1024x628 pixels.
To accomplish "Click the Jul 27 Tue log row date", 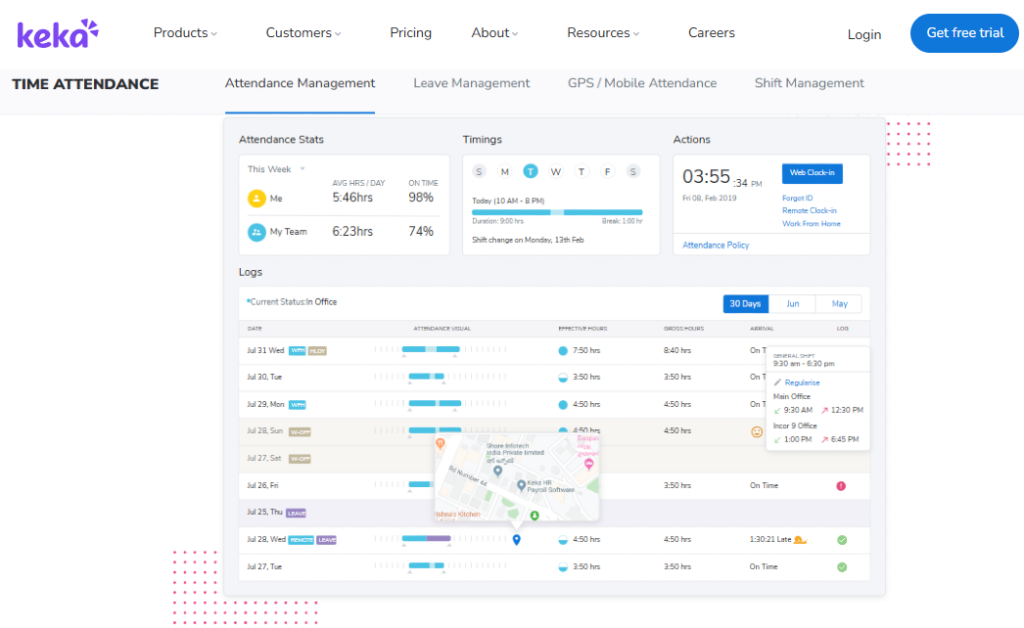I will [264, 567].
